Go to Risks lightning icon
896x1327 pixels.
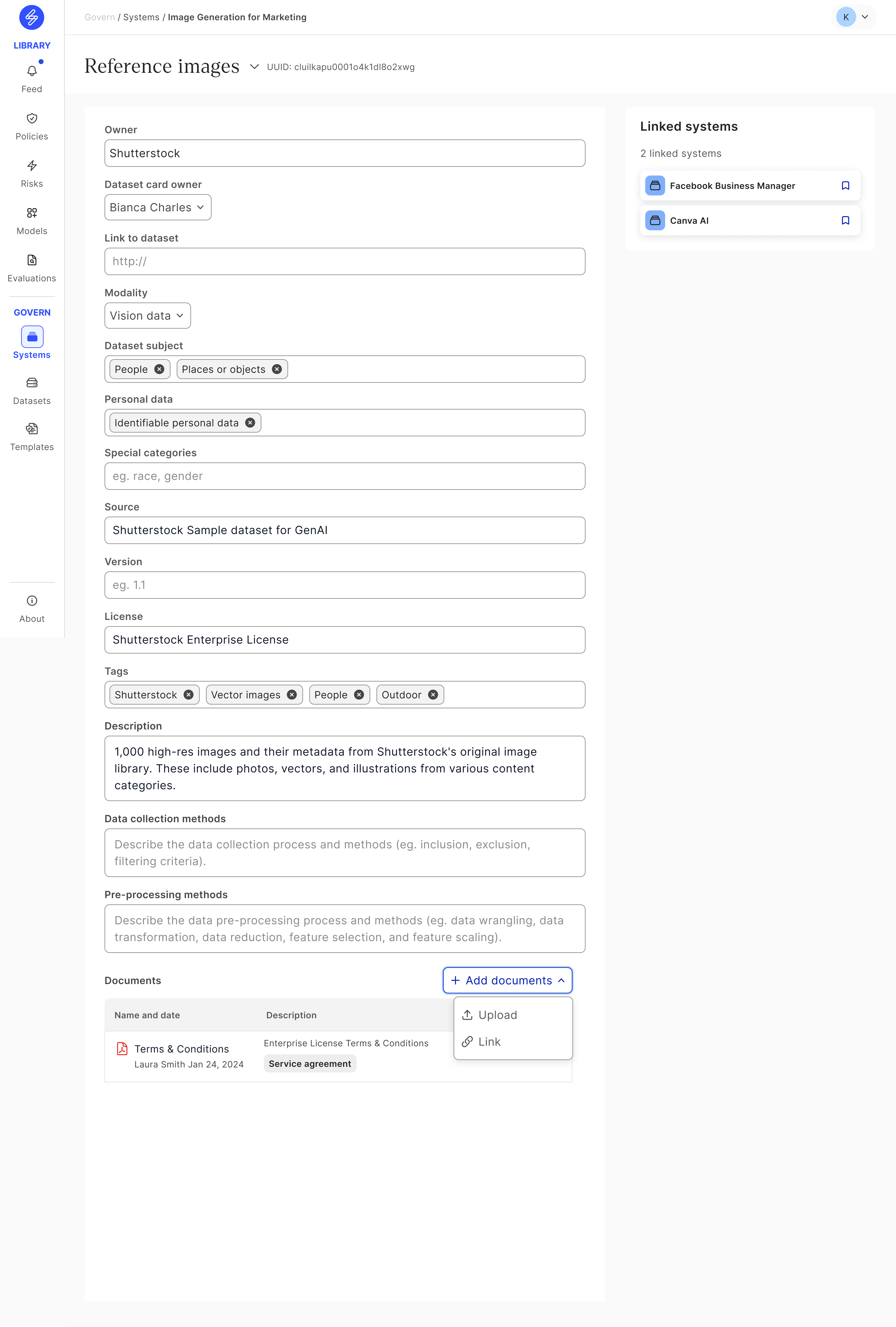pos(32,166)
